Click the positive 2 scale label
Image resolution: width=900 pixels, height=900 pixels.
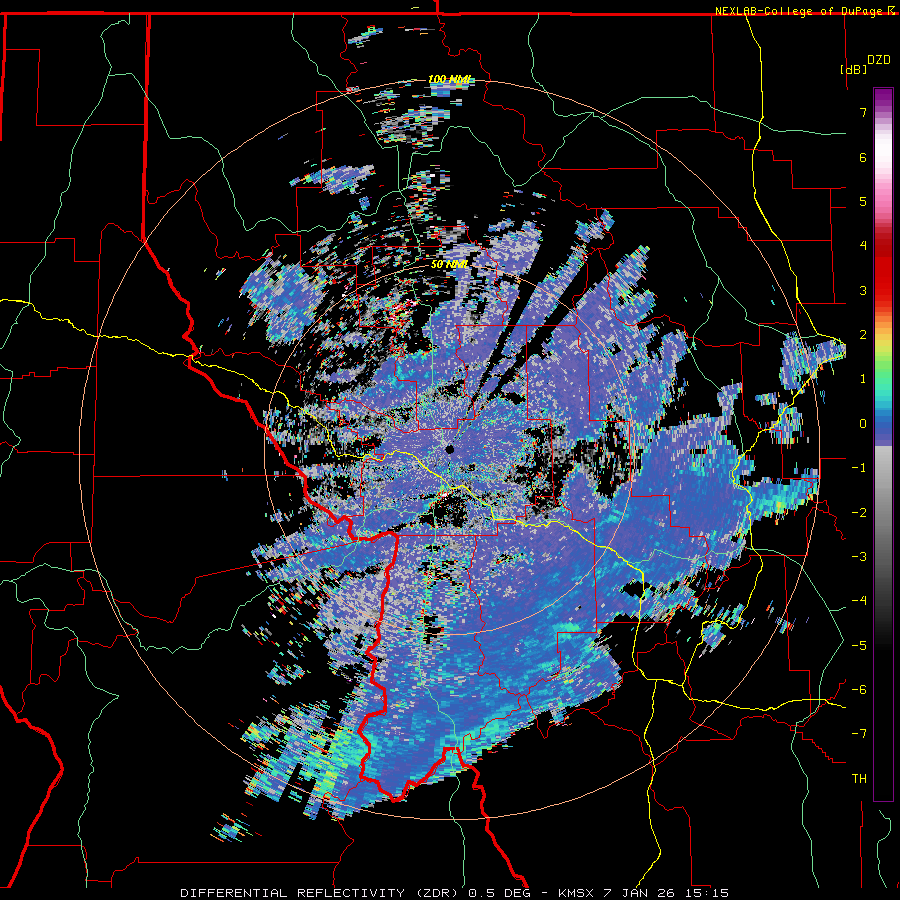(863, 335)
